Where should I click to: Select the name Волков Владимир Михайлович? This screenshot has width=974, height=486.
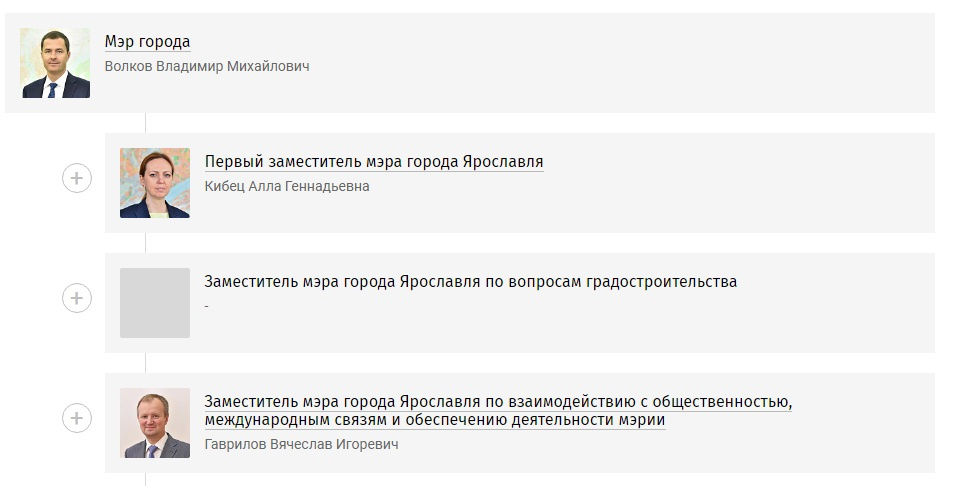pyautogui.click(x=207, y=66)
